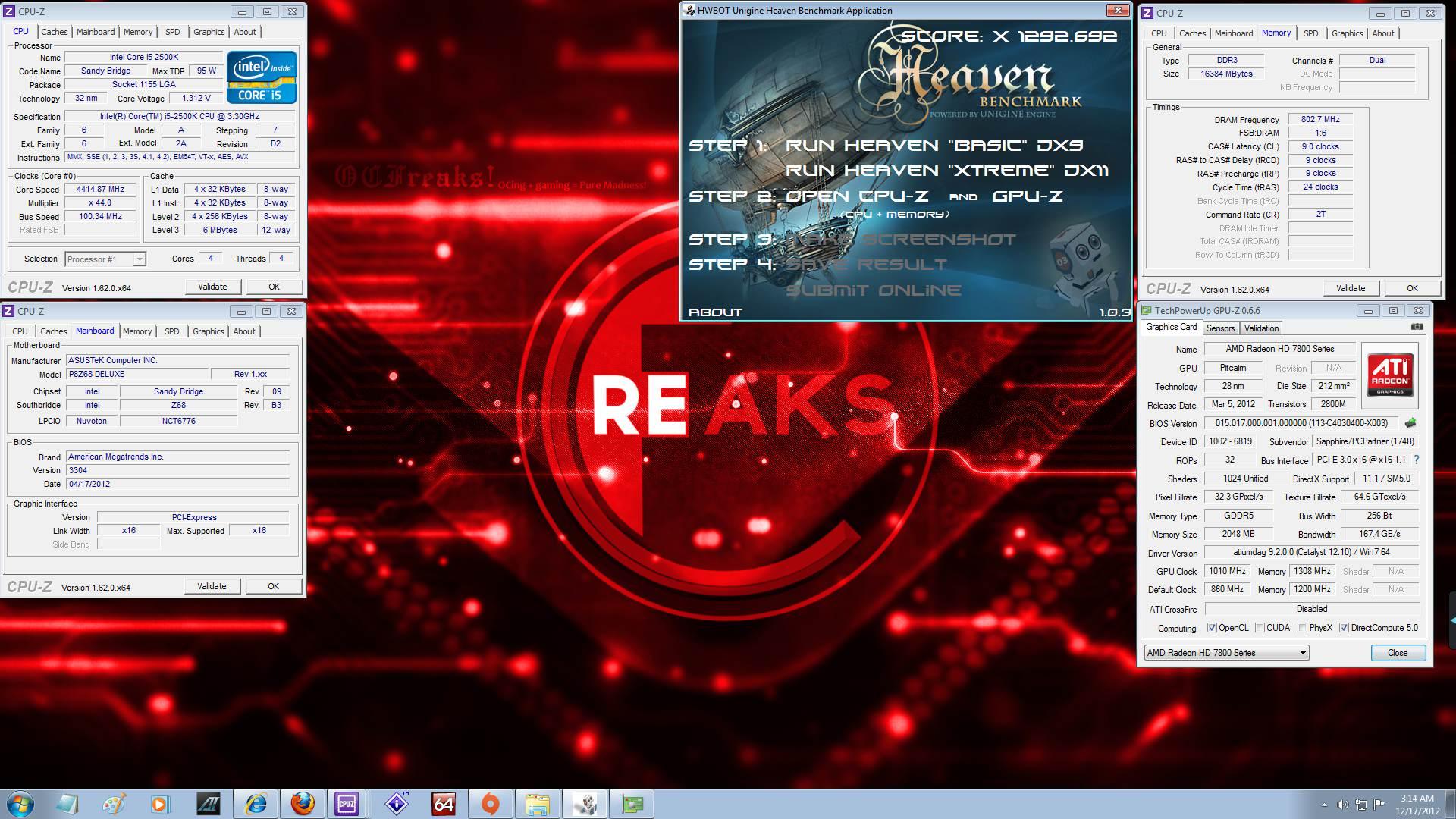Click the network icon in the system tray
Screen dimensions: 1456x819
[x=1361, y=805]
